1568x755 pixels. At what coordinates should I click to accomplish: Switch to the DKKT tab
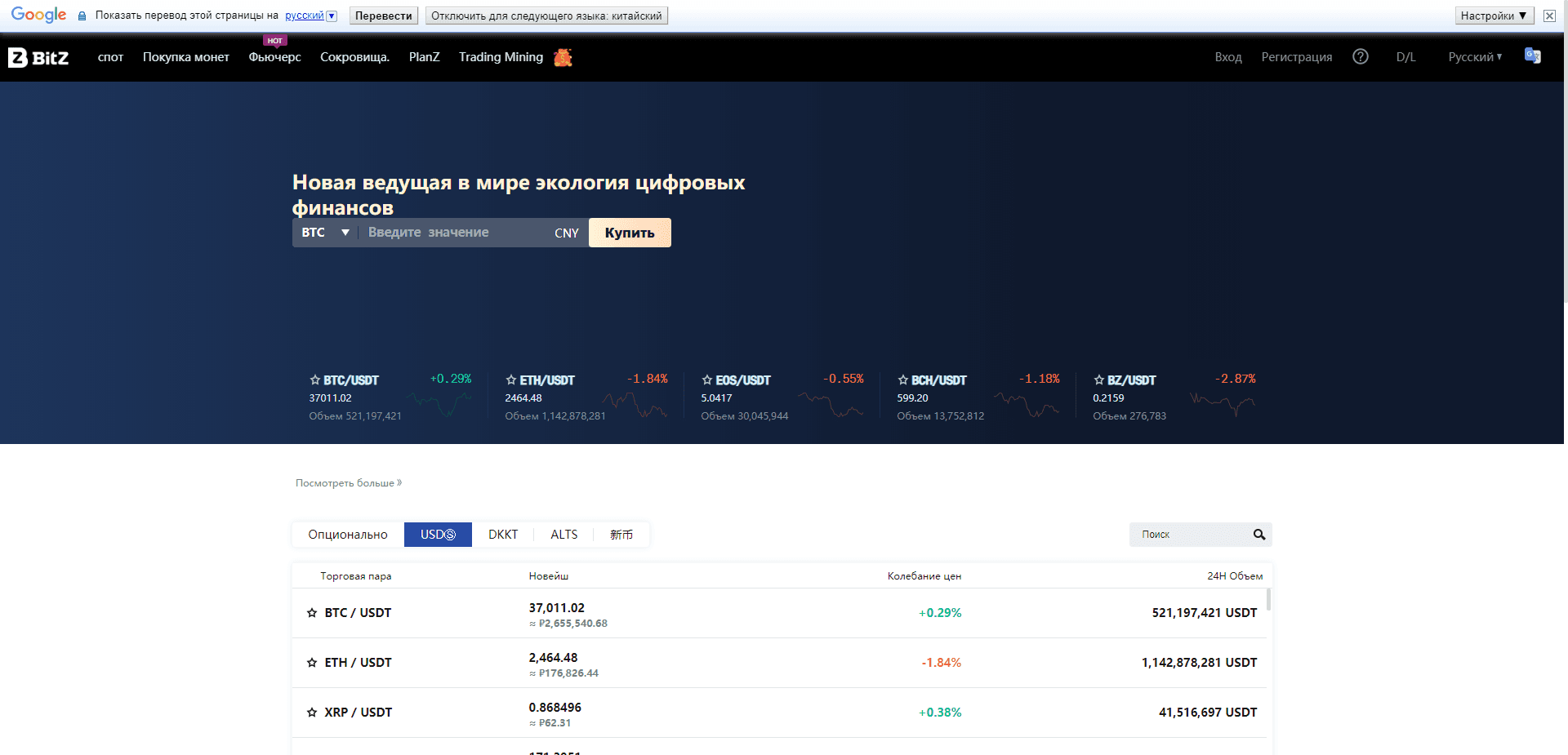coord(503,535)
